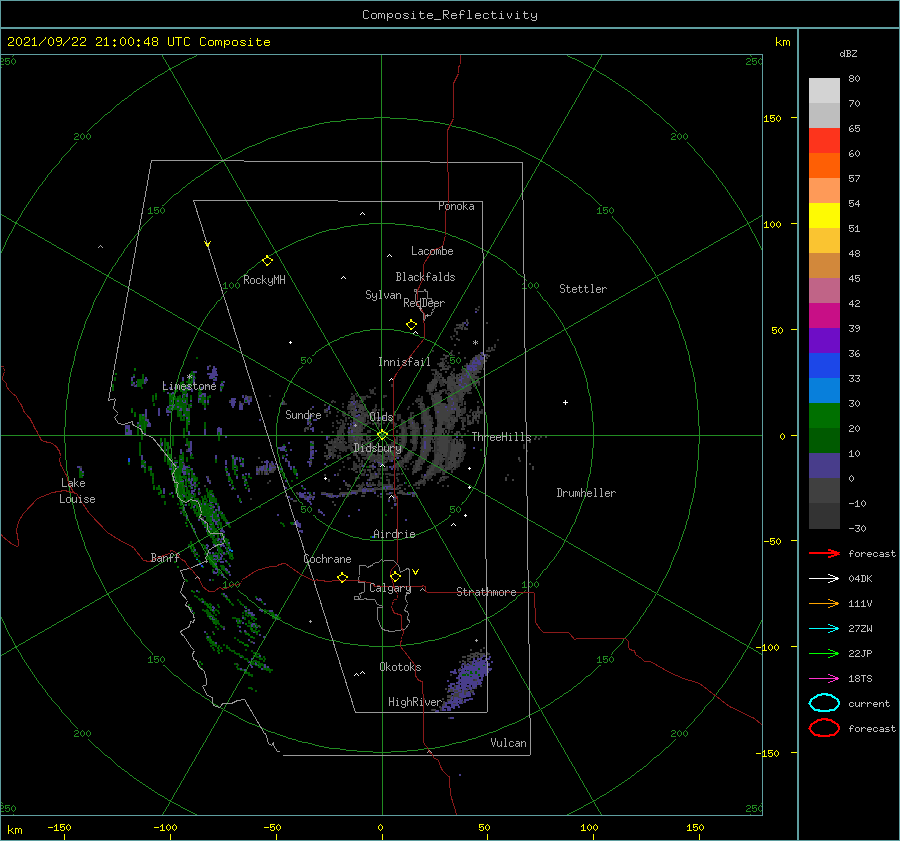Click the Lake Louise label
Viewport: 900px width, 841px height.
coord(77,491)
